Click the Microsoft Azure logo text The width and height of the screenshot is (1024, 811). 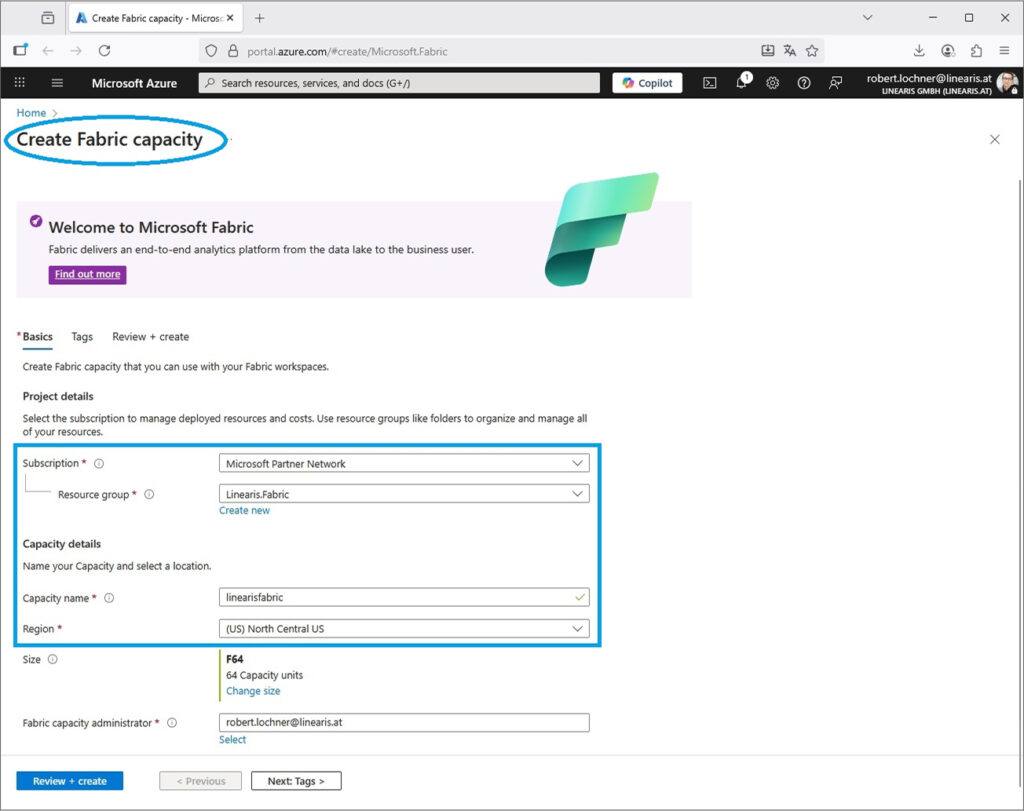tap(135, 83)
